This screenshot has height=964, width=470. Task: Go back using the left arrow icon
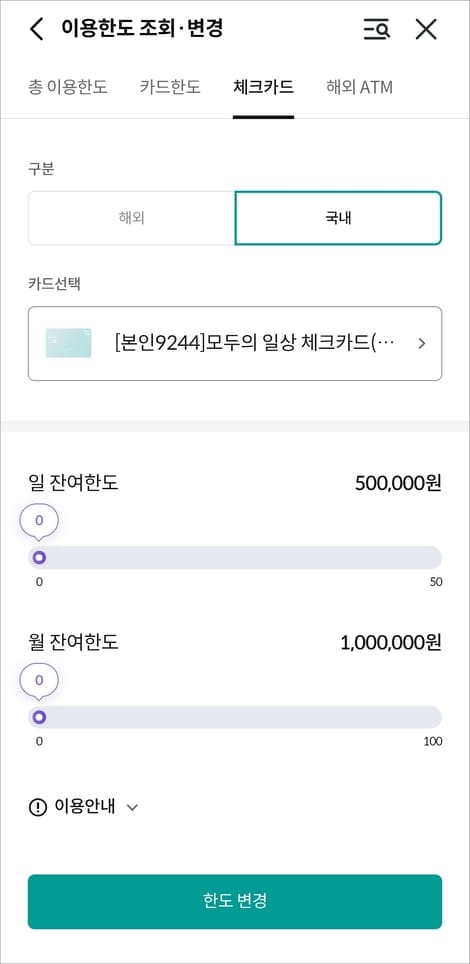pos(37,29)
